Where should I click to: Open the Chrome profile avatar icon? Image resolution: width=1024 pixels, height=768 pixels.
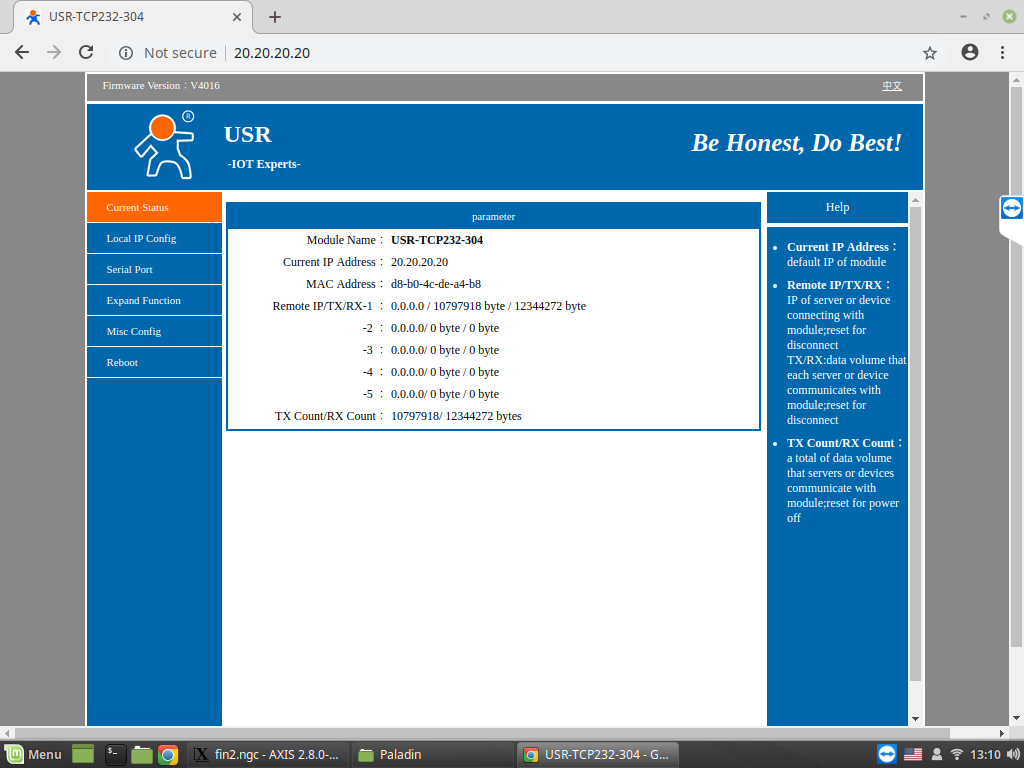[970, 52]
